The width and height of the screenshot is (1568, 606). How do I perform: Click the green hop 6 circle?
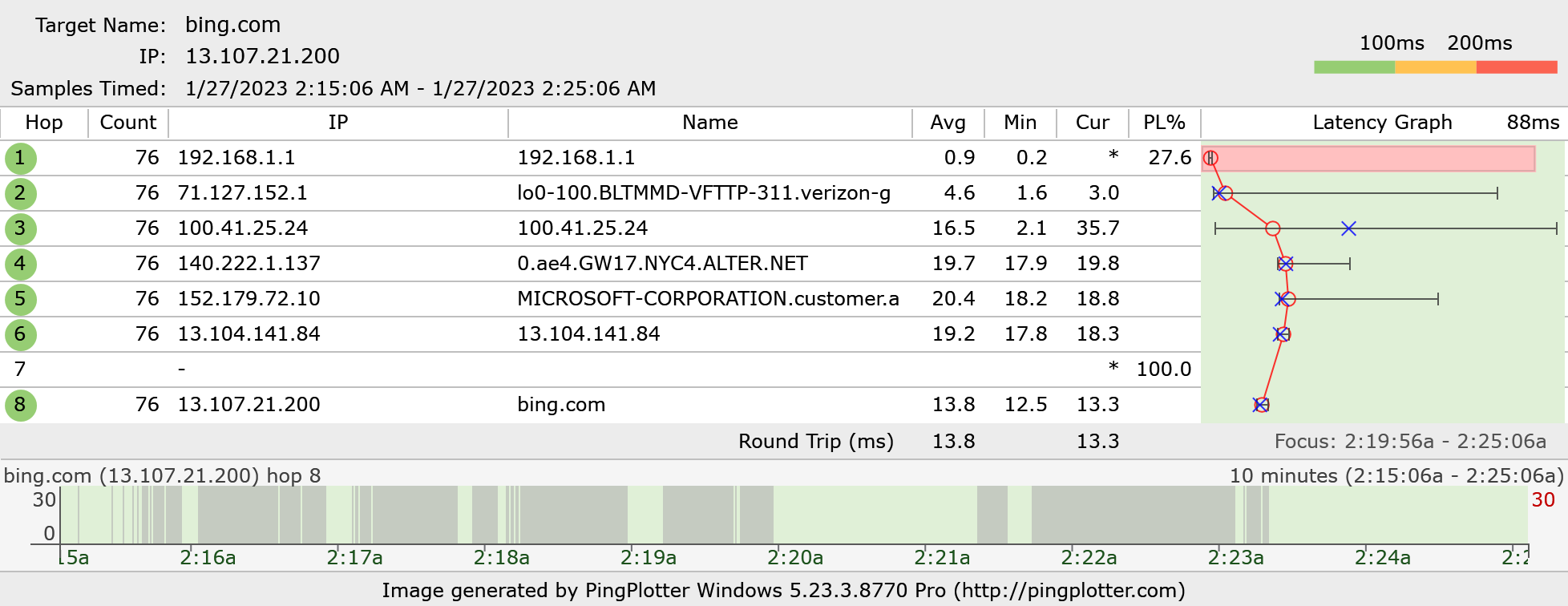point(20,334)
